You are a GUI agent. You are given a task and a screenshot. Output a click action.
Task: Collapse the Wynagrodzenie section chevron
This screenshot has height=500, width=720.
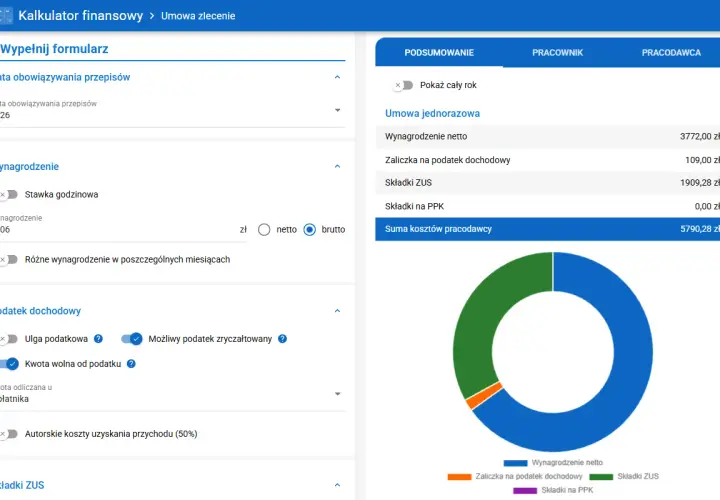click(338, 166)
